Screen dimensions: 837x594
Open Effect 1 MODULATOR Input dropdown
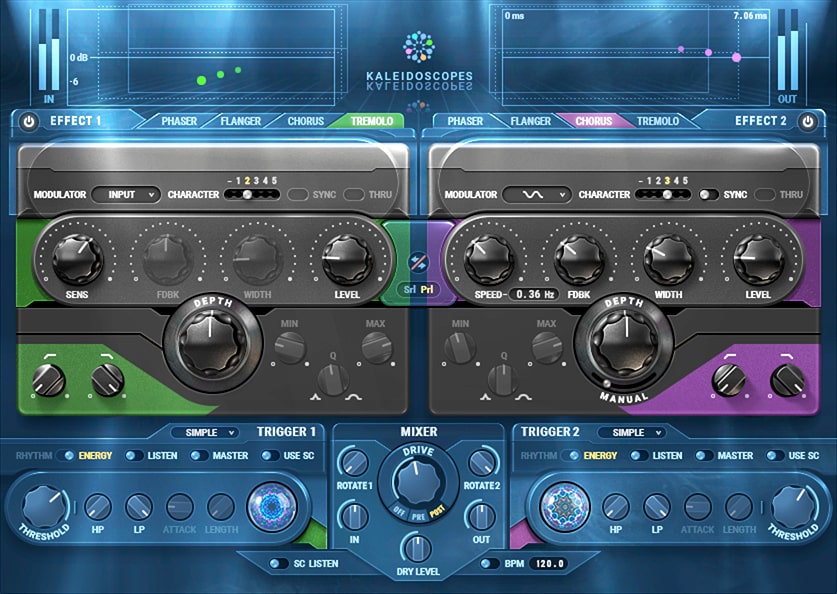126,195
